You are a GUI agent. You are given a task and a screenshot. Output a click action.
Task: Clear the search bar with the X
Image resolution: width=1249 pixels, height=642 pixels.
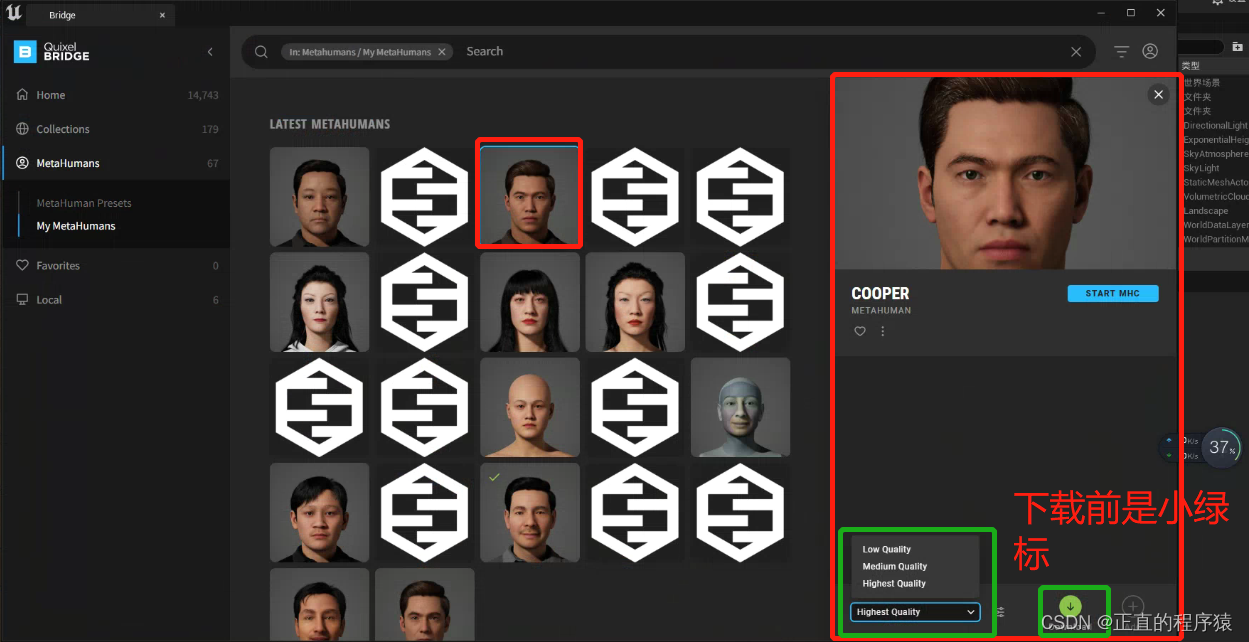click(x=1076, y=52)
